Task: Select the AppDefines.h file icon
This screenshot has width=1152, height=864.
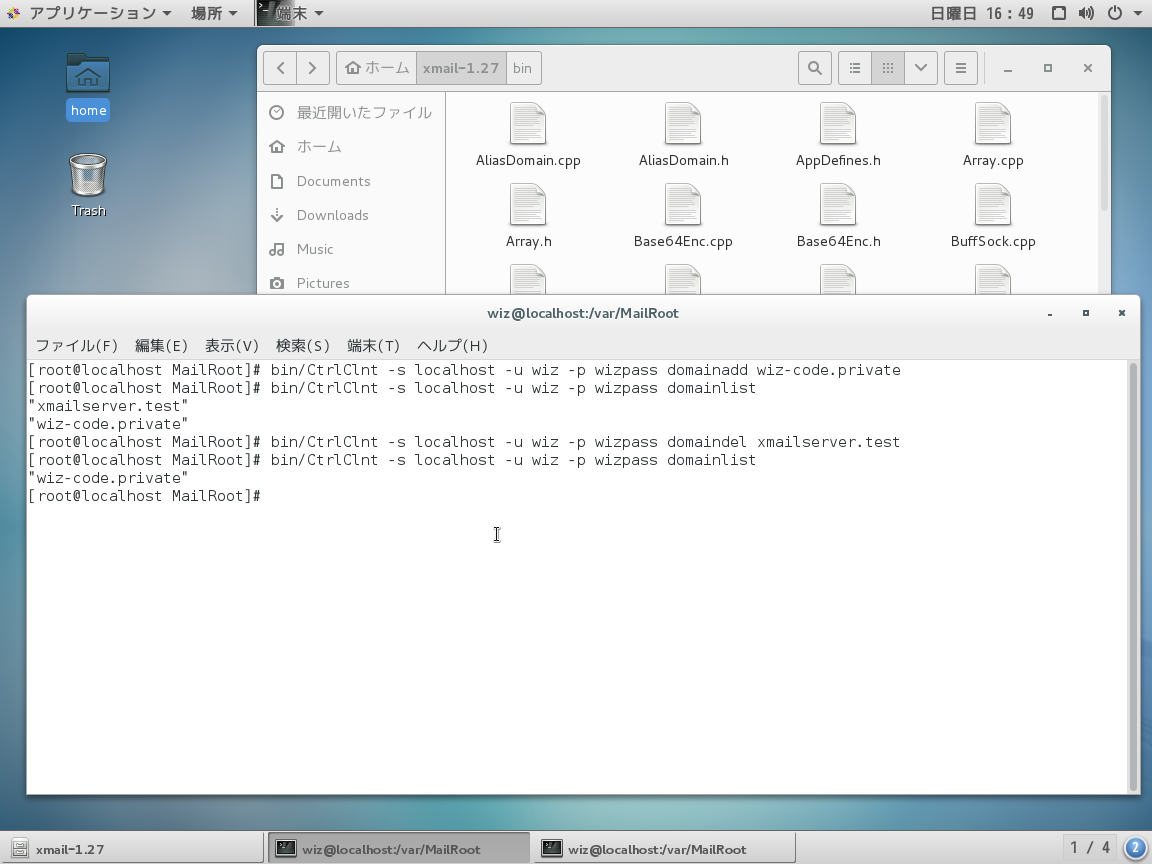Action: pyautogui.click(x=838, y=123)
